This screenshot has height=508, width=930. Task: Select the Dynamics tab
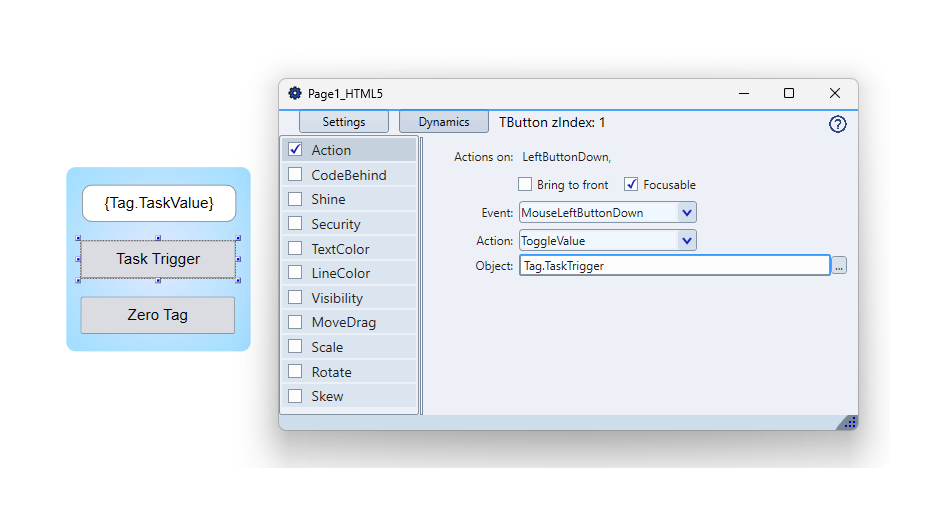click(x=443, y=122)
